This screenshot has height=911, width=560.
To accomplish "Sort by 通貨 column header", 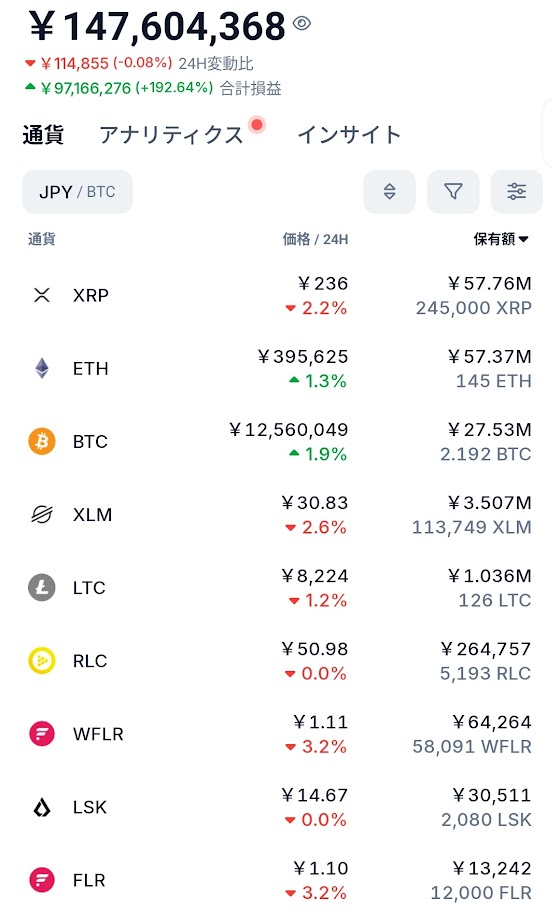I will (x=42, y=239).
